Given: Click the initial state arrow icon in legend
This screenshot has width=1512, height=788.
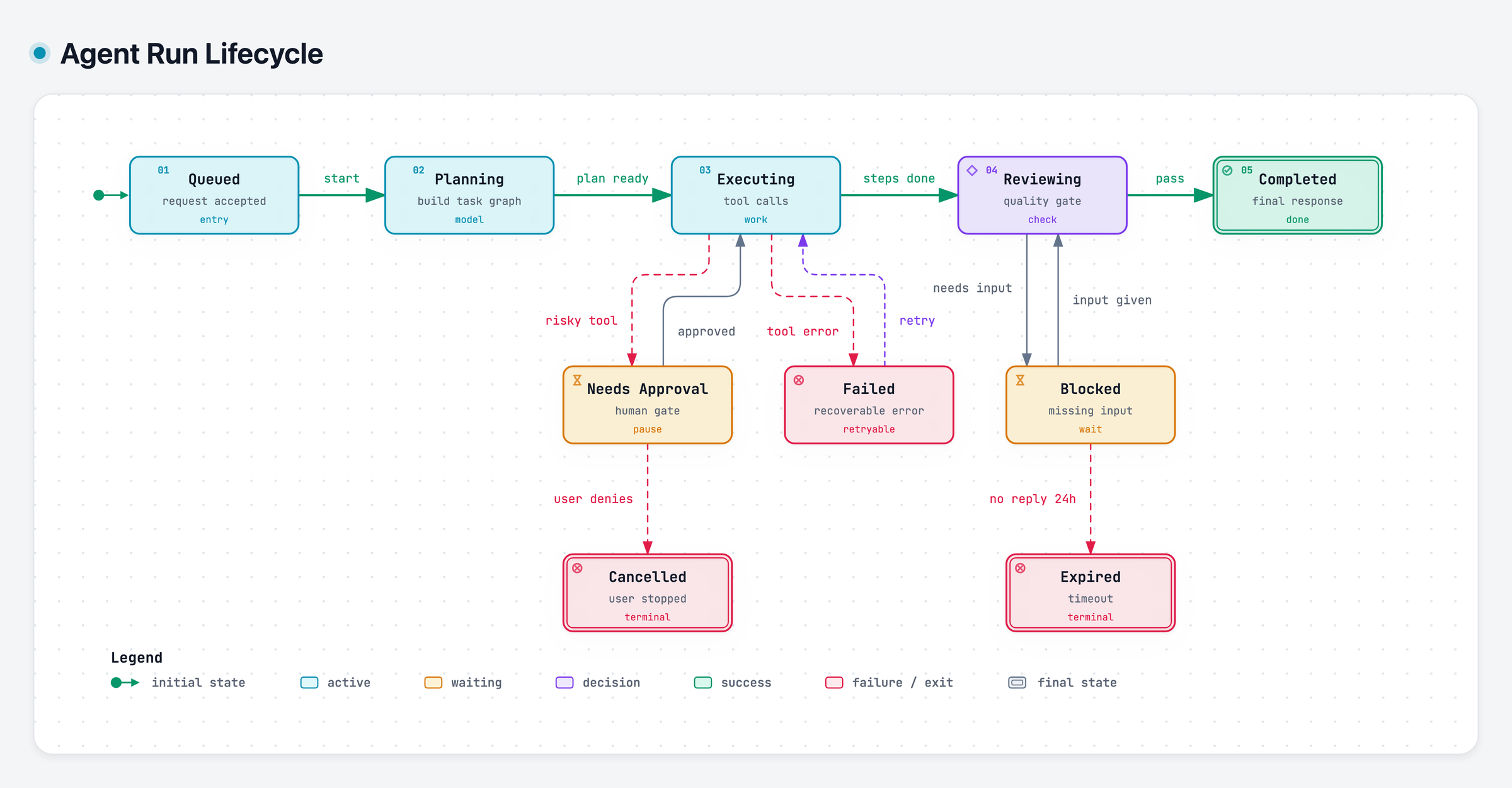Looking at the screenshot, I should coord(125,683).
